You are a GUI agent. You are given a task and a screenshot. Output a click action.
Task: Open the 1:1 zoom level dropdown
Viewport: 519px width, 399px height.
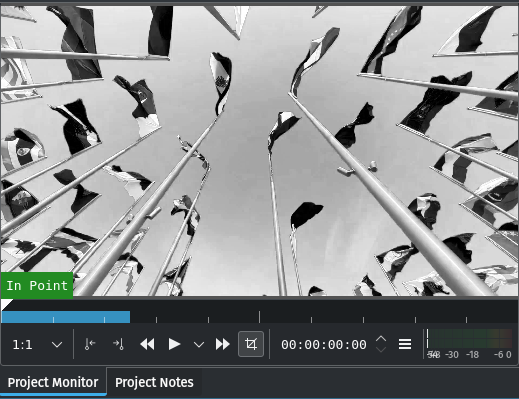pos(37,345)
